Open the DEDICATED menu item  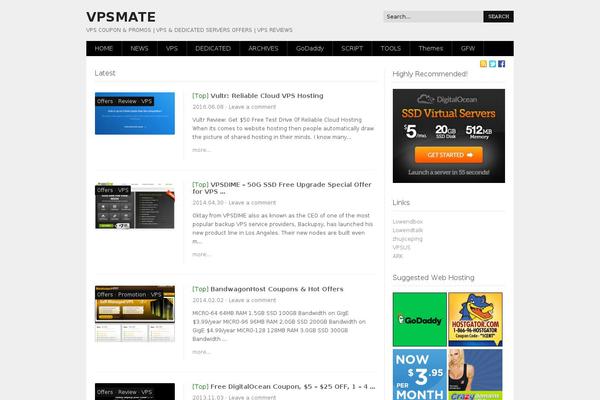coord(213,49)
